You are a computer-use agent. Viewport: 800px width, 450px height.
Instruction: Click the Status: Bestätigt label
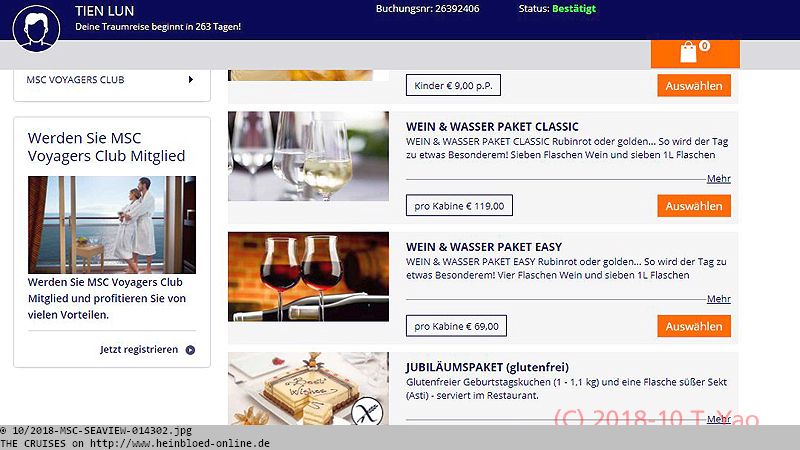557,9
